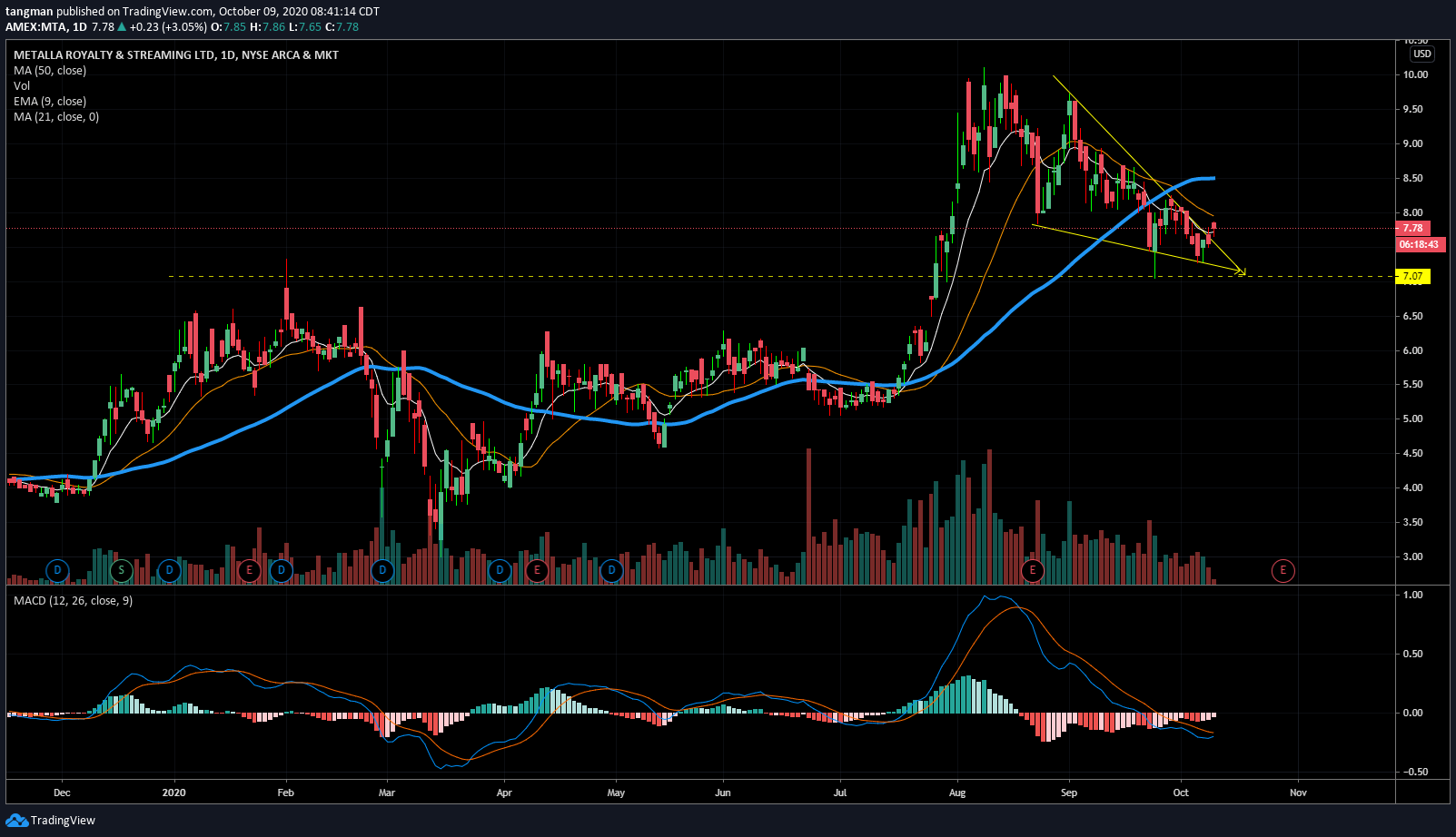Click the 'Nov' date axis label
This screenshot has height=837, width=1456.
coord(1298,793)
